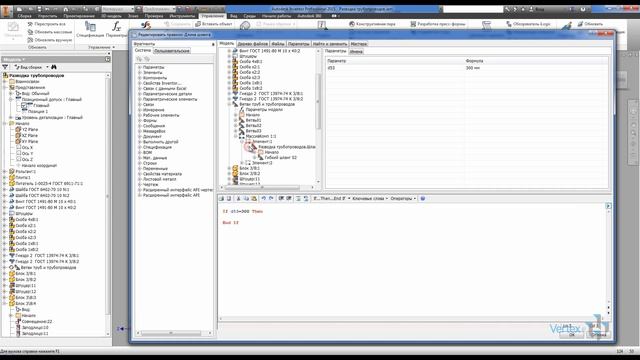Select XZ Plane in the Model browser
The height and width of the screenshot is (360, 640).
point(30,136)
